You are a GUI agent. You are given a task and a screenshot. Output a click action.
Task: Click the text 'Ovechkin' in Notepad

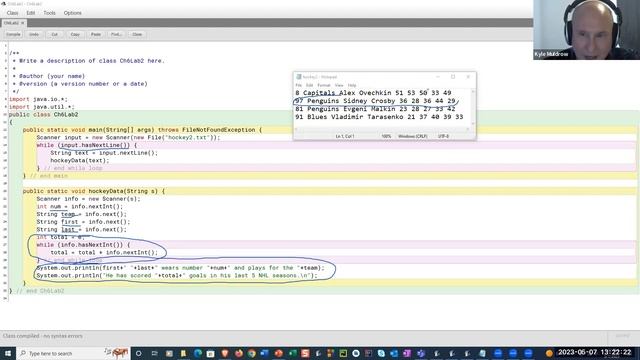(x=375, y=93)
